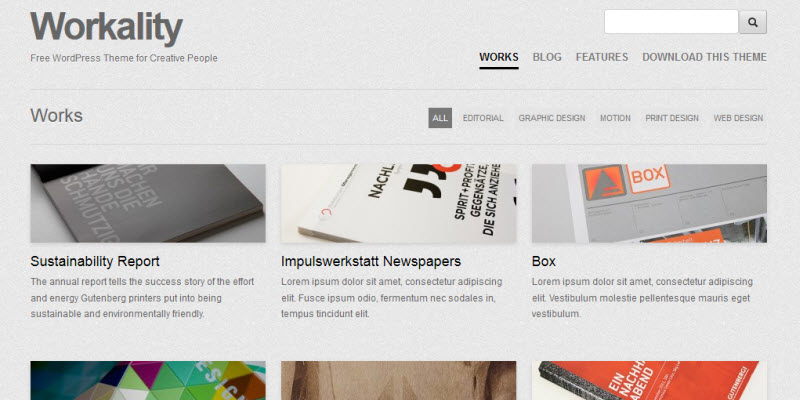Filter works by Editorial
This screenshot has width=800, height=400.
[483, 118]
